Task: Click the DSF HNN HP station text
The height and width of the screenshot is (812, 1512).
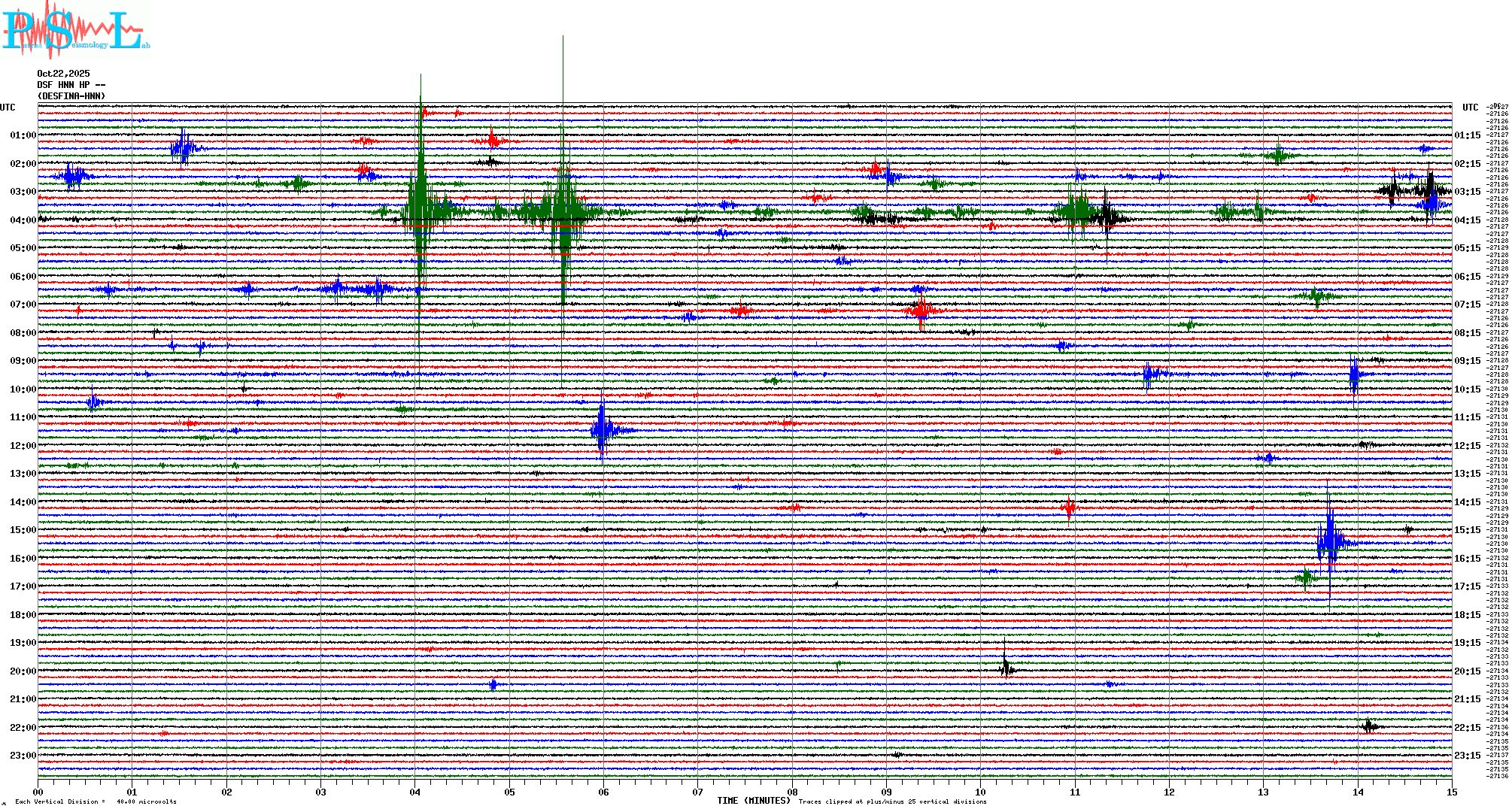Action: click(x=71, y=85)
